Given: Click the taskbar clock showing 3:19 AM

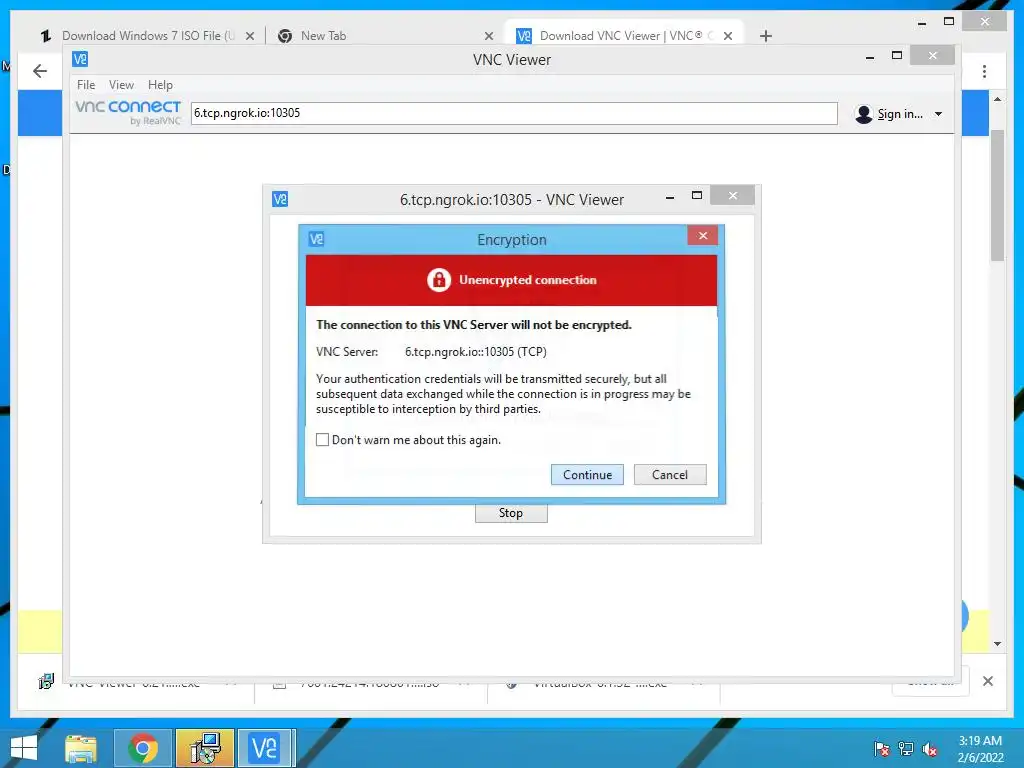Looking at the screenshot, I should pyautogui.click(x=980, y=749).
